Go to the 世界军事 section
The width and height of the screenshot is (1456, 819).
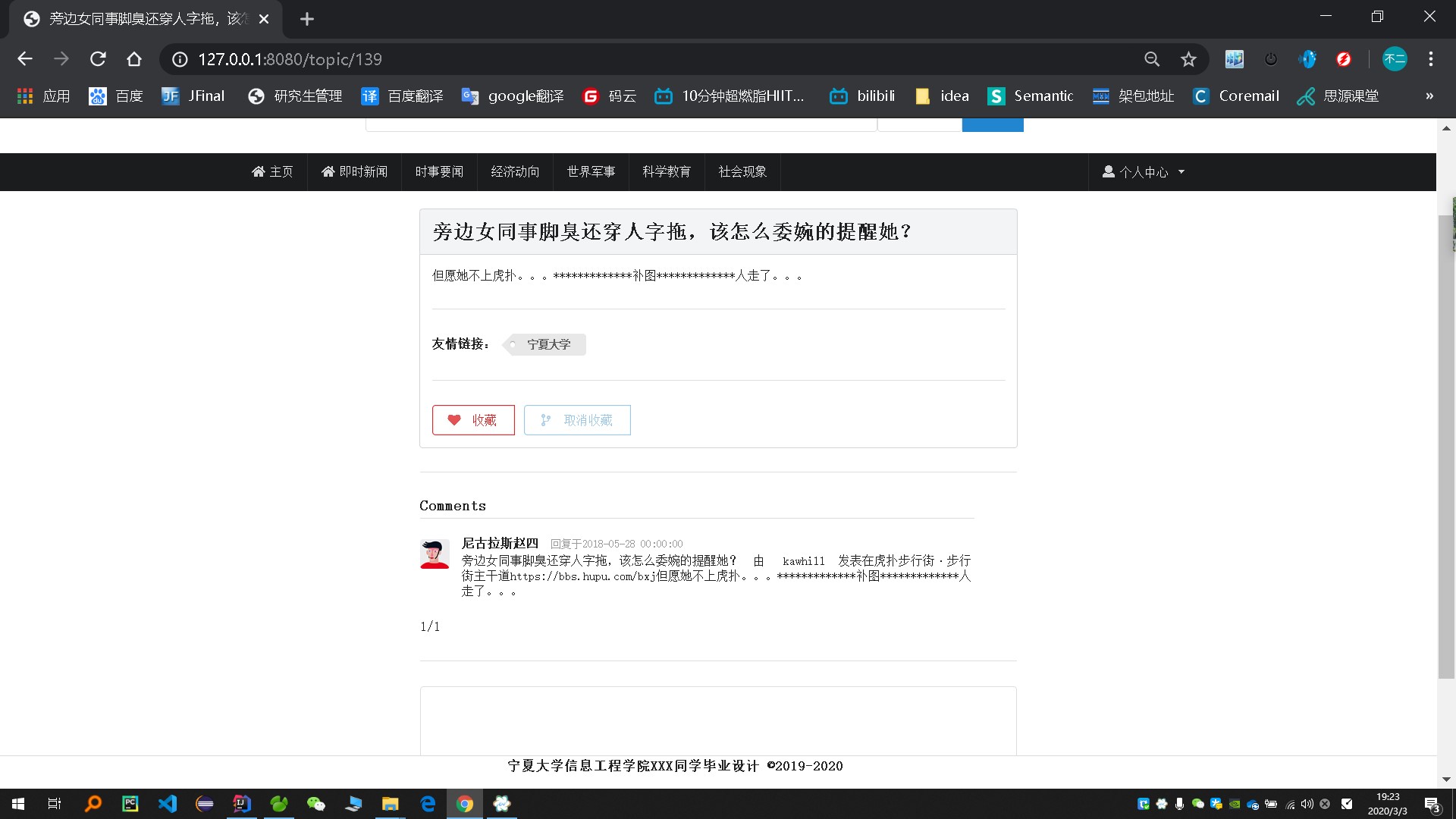tap(591, 172)
